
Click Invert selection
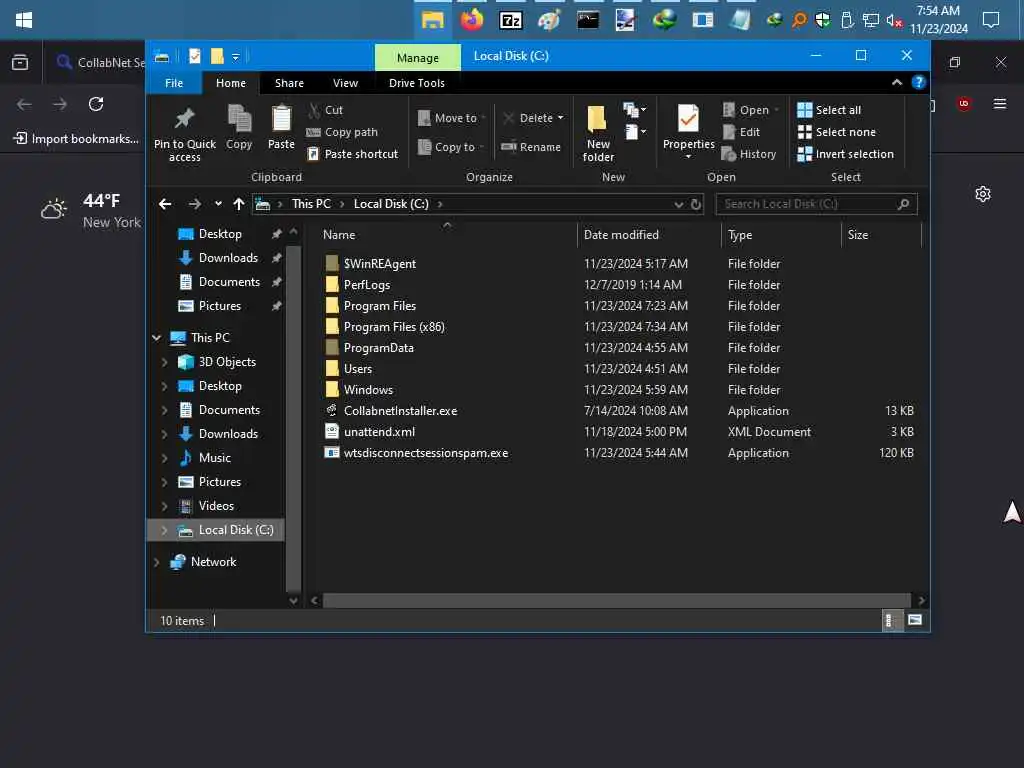coord(845,153)
